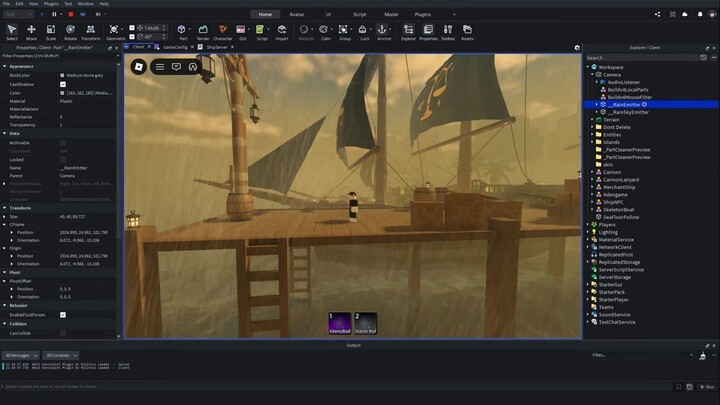This screenshot has height=405, width=720.
Task: Add a new Script
Action: point(261,32)
